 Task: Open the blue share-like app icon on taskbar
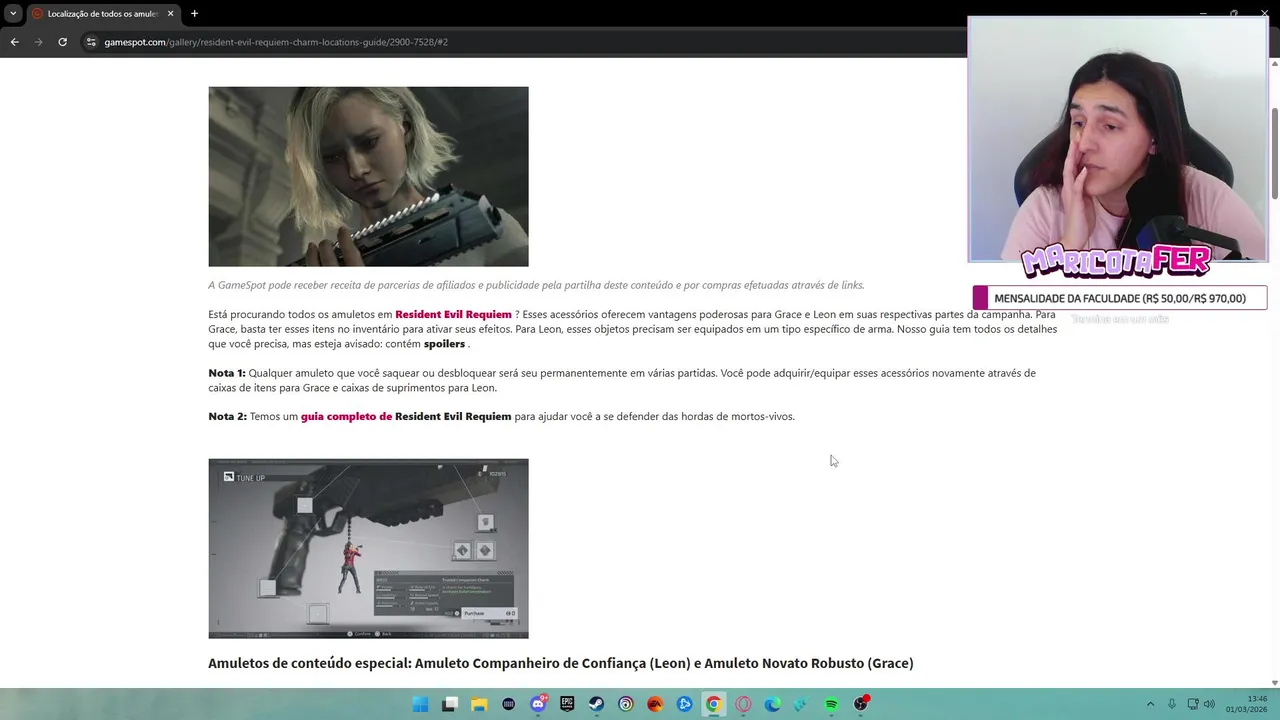pyautogui.click(x=684, y=704)
